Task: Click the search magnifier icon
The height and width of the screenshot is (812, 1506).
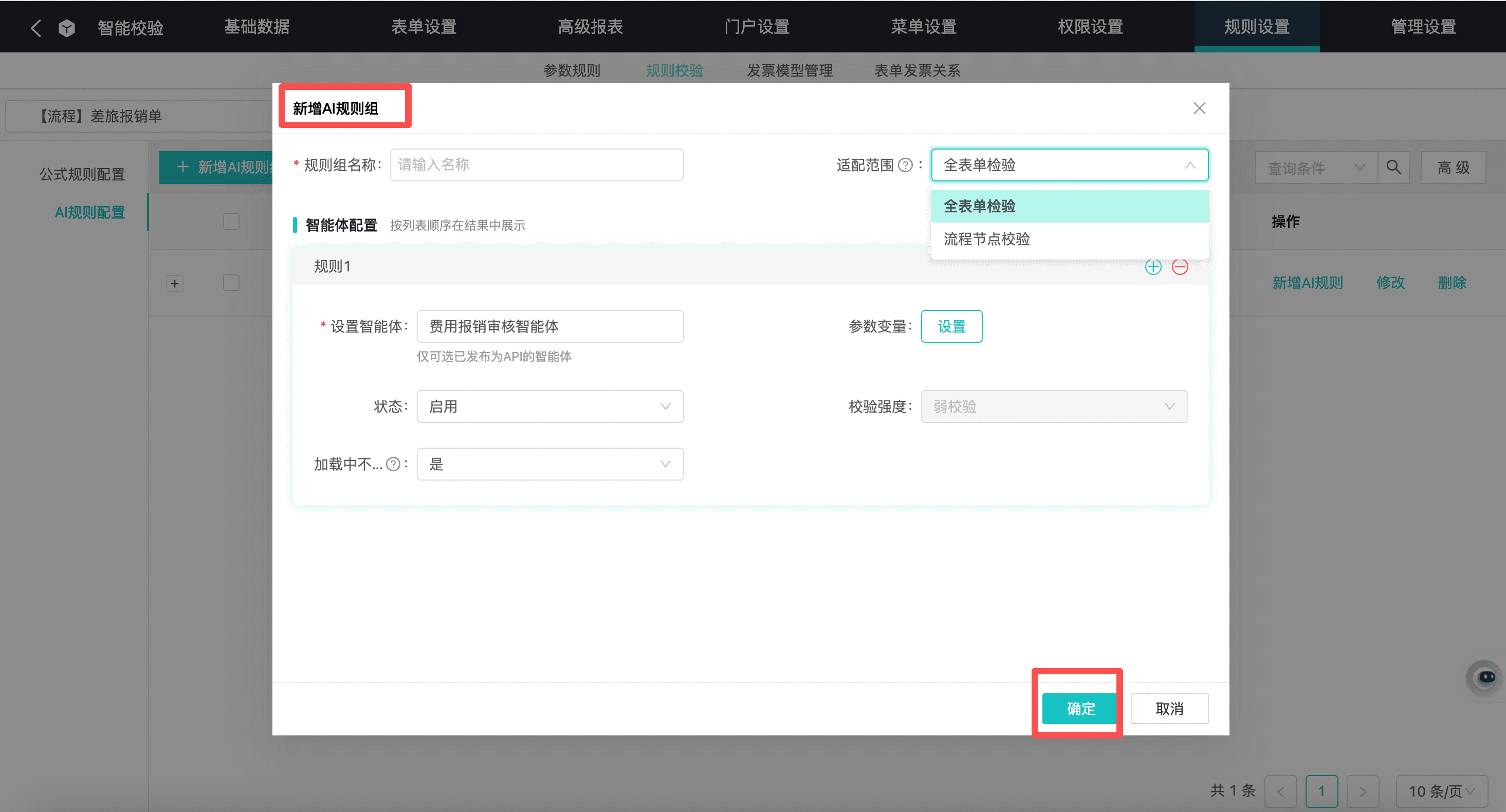Action: pos(1393,168)
